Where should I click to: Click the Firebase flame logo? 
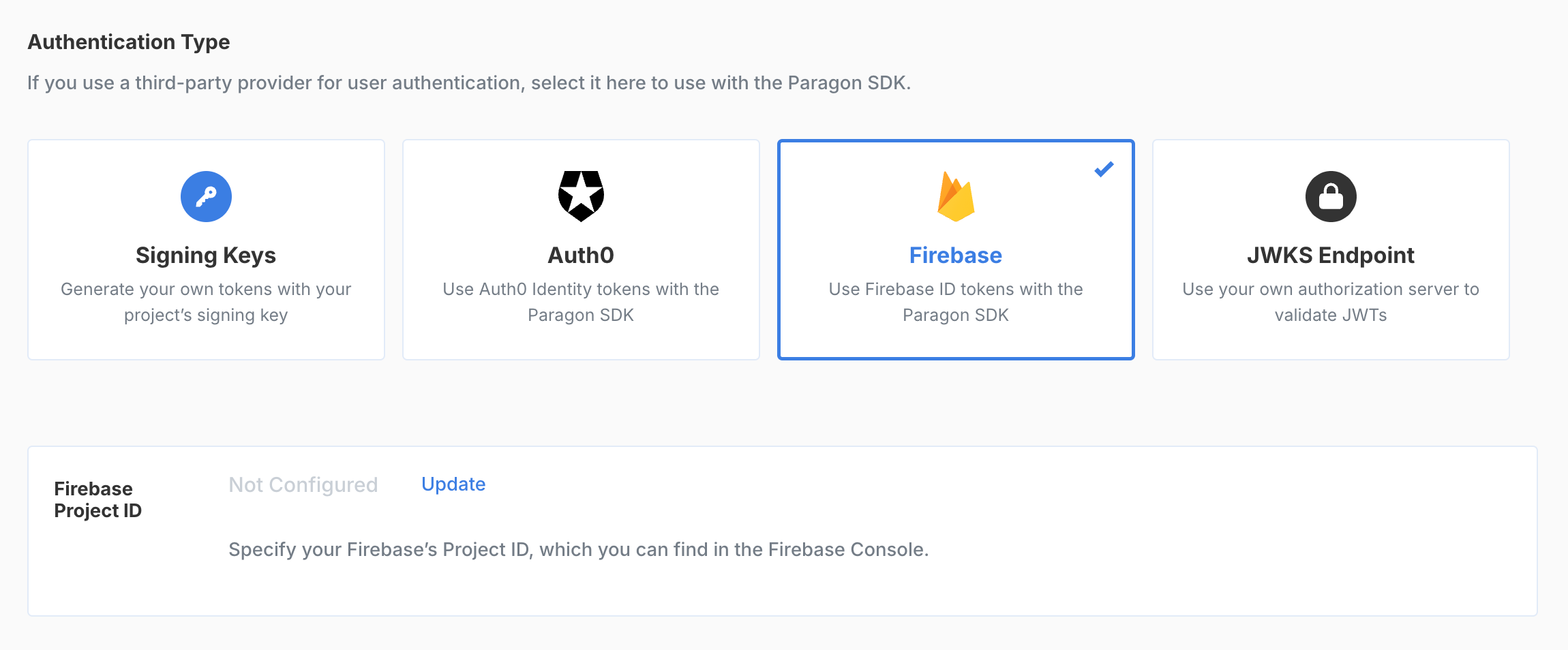coord(956,196)
